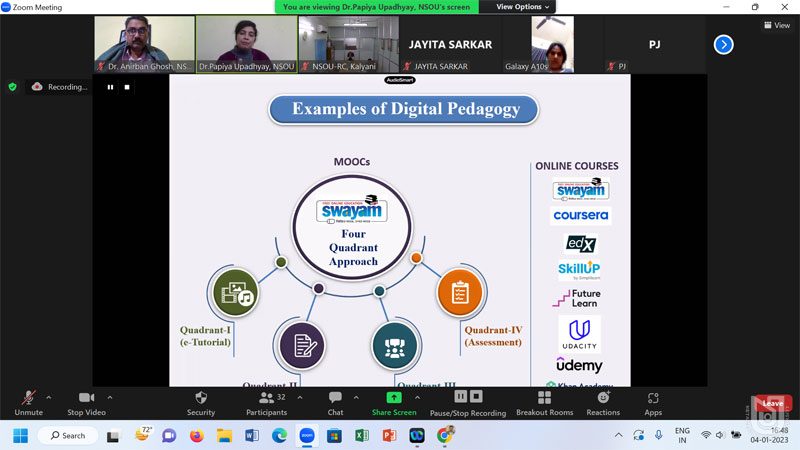The width and height of the screenshot is (800, 450).
Task: Select Dr.Papiya Upadhyay video thumbnail
Action: click(x=247, y=44)
